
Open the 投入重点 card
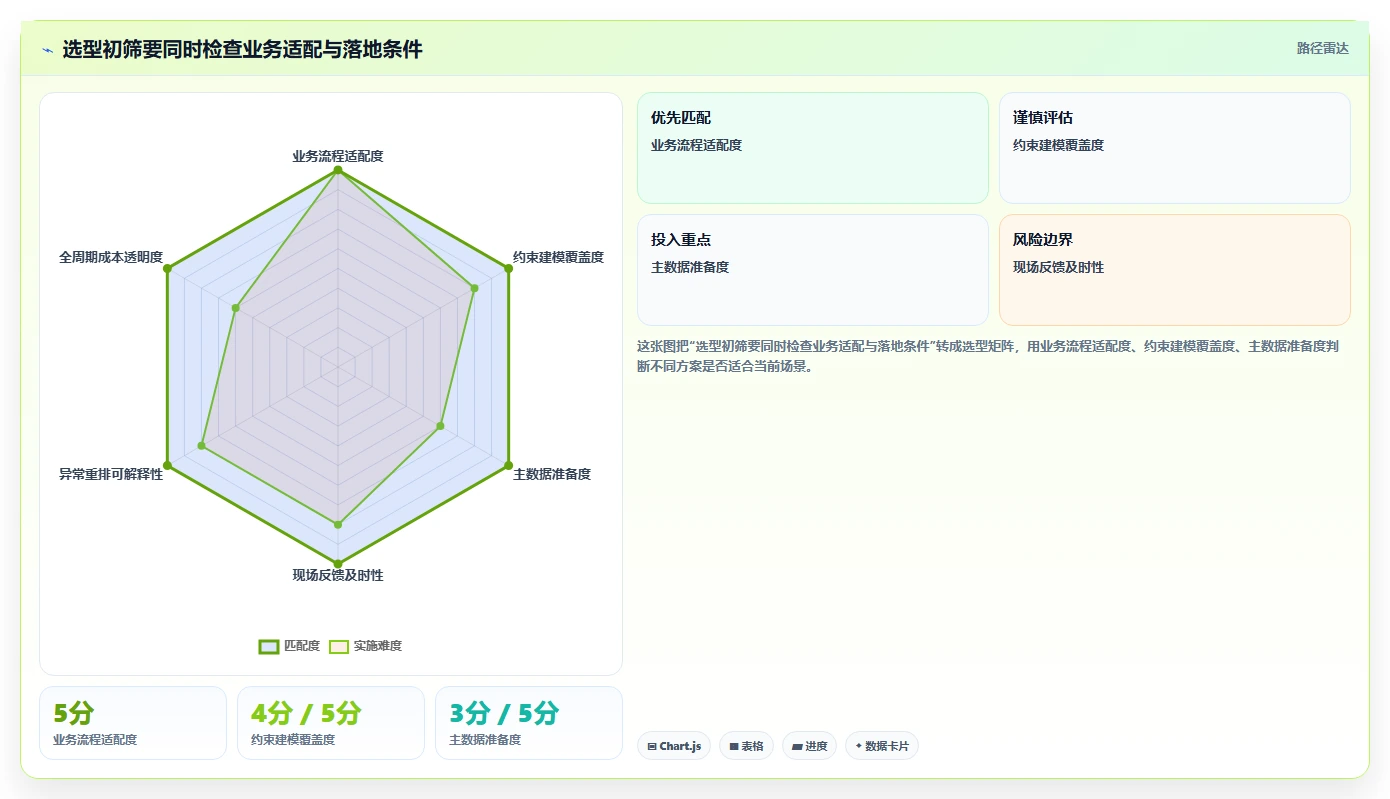813,270
